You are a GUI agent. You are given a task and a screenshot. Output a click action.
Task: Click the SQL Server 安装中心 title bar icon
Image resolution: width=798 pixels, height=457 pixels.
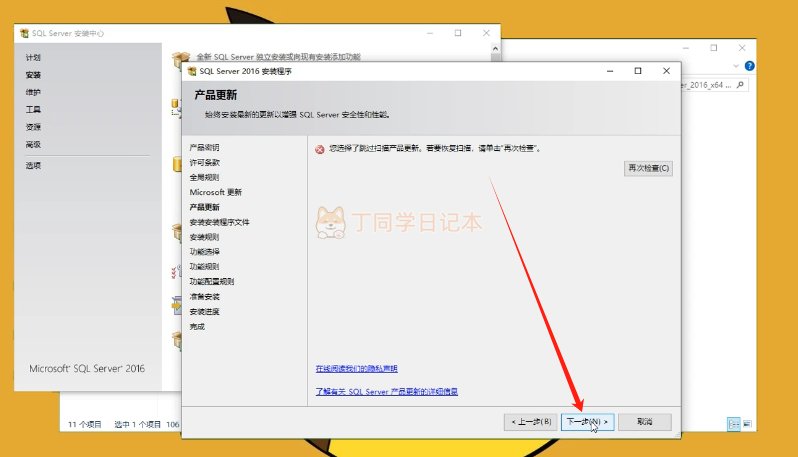24,34
